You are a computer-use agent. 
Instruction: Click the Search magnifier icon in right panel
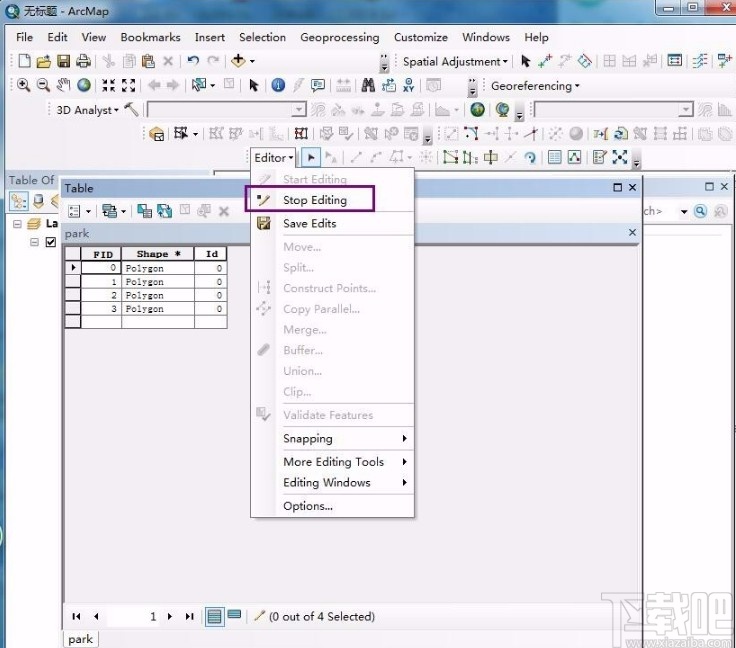tap(700, 211)
